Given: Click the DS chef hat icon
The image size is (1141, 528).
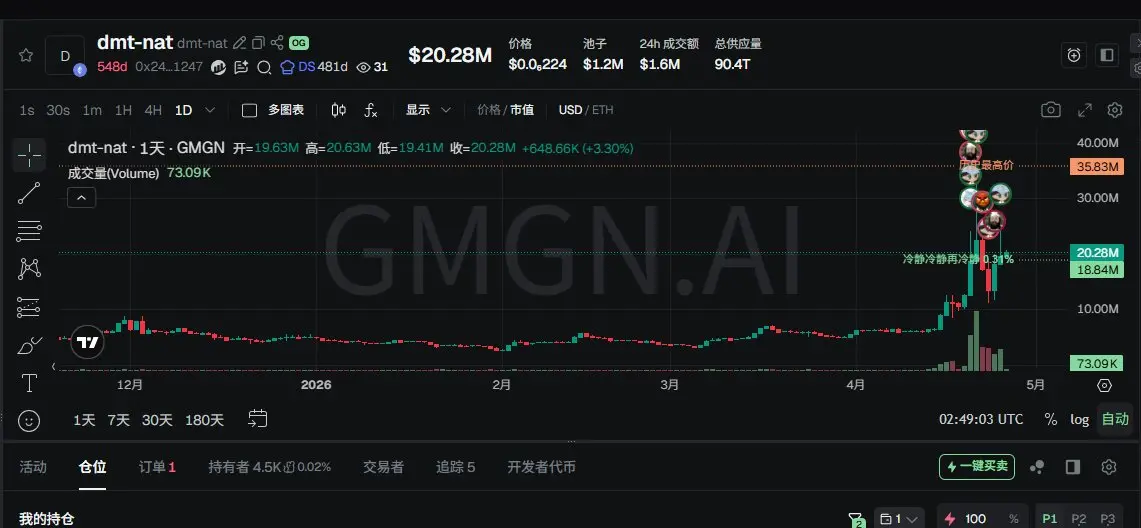Looking at the screenshot, I should (x=287, y=67).
